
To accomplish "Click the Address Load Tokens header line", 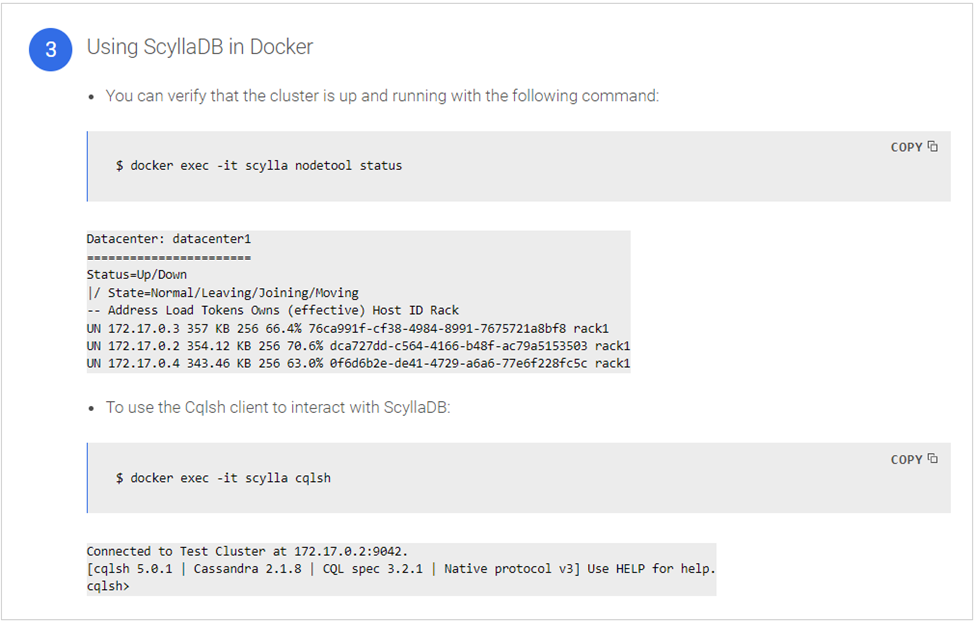I will (x=272, y=310).
